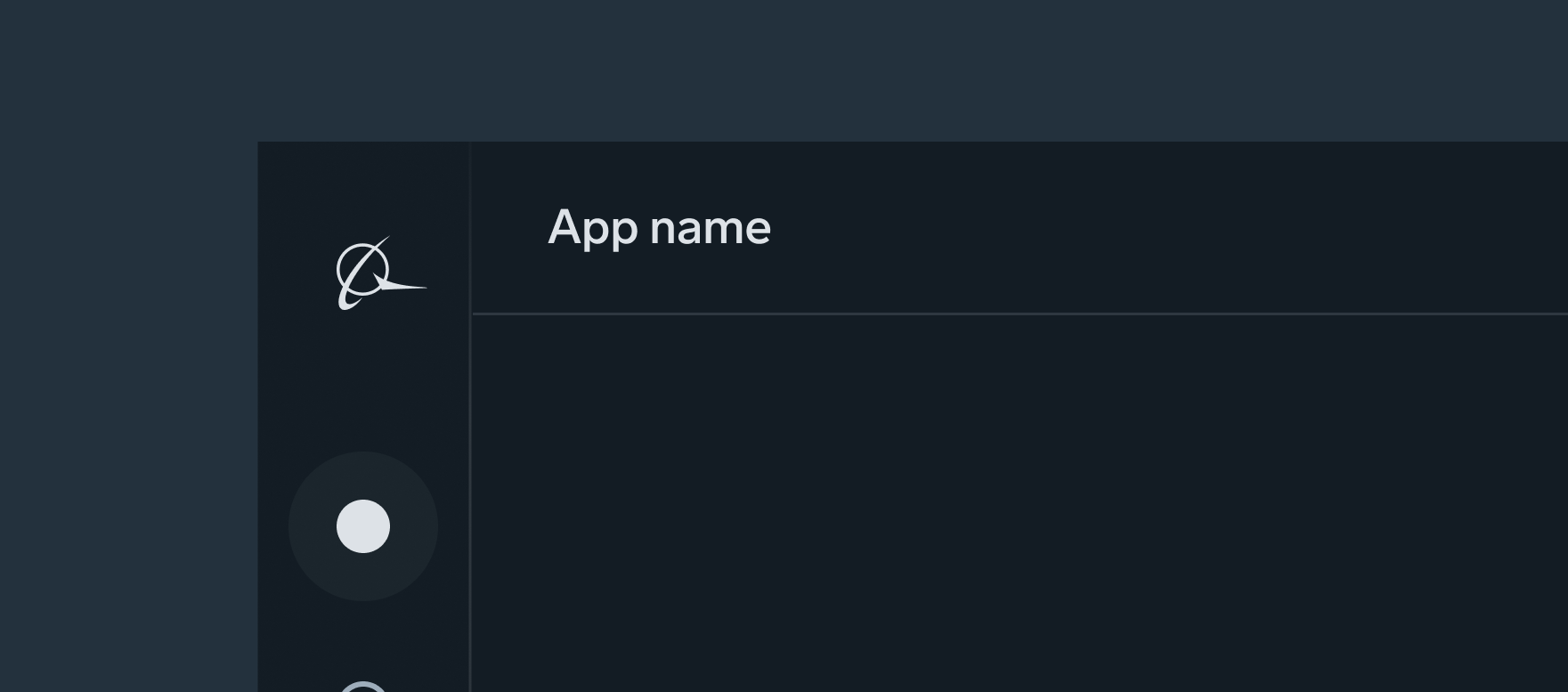Click the word "App" in the header
Image resolution: width=1568 pixels, height=692 pixels.
[592, 228]
